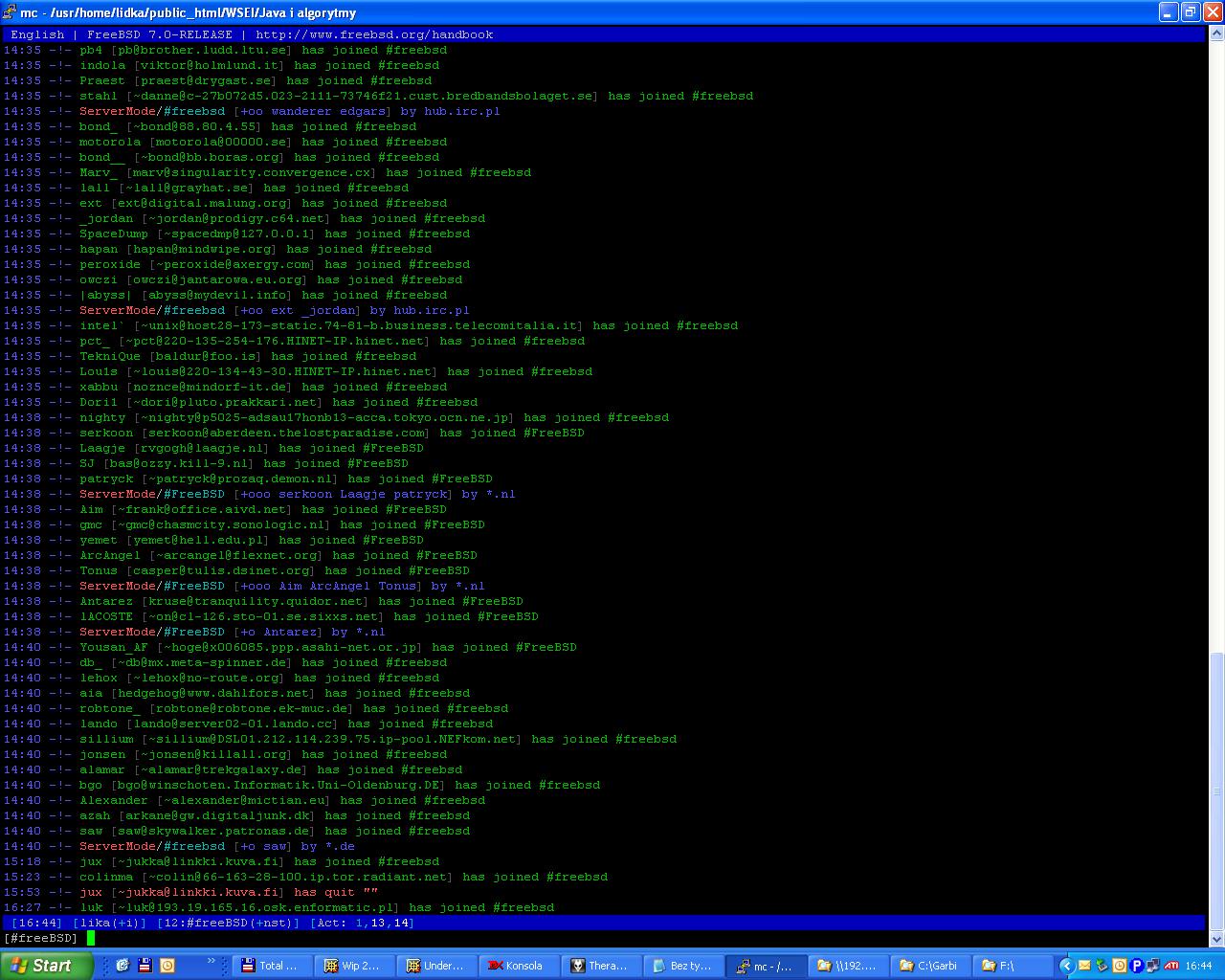Image resolution: width=1225 pixels, height=980 pixels.
Task: Click the system clock showing 16:44
Action: (x=1199, y=966)
